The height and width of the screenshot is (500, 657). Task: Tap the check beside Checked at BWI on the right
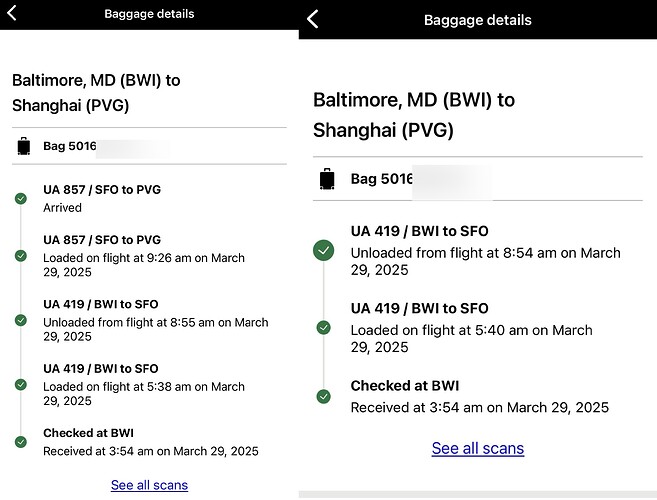(323, 396)
